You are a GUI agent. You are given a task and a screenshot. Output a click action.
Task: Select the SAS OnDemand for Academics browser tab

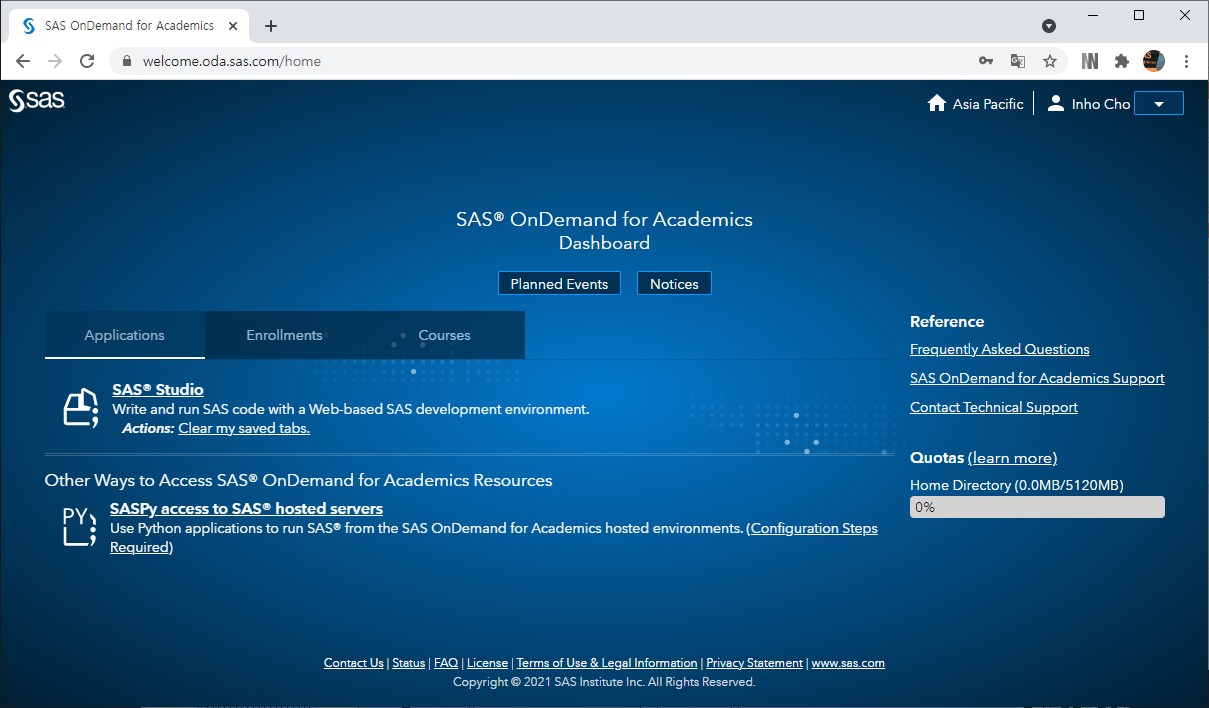[130, 26]
